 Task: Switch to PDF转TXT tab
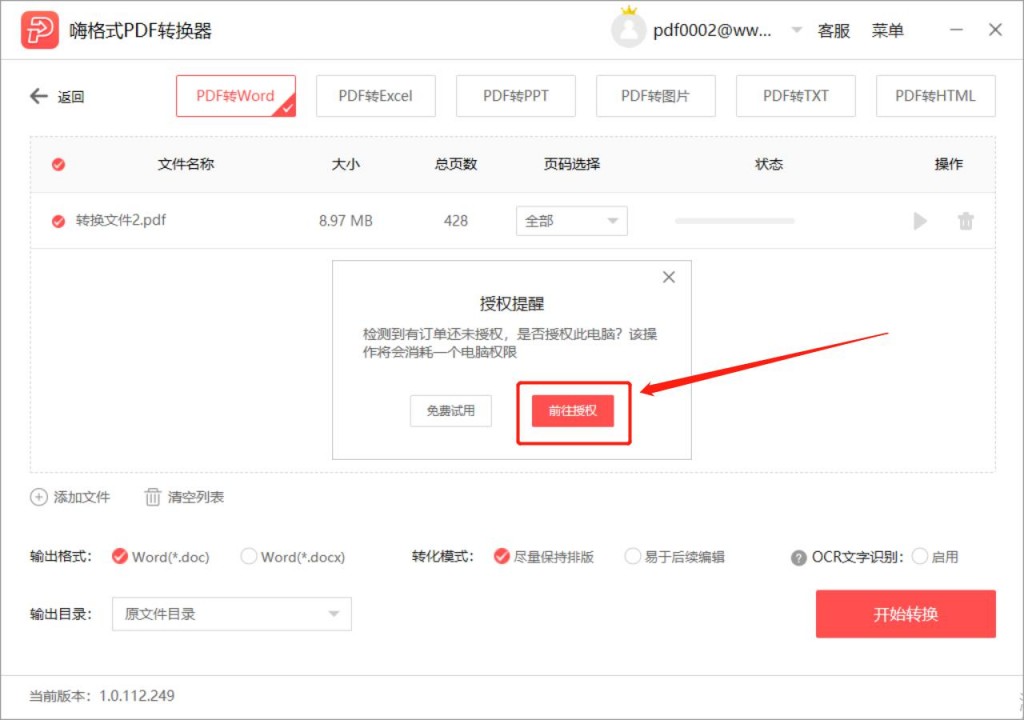coord(795,96)
